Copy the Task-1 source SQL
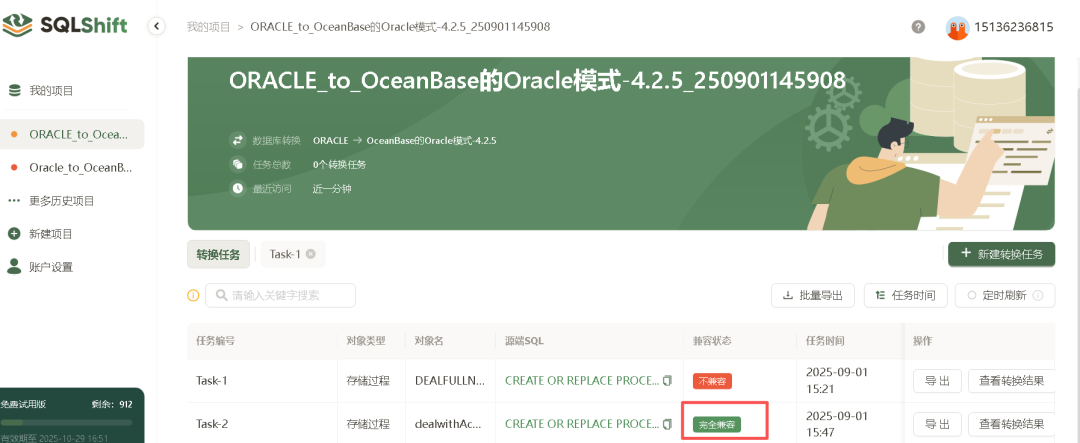Screen dimensions: 1080x443 (x=667, y=380)
